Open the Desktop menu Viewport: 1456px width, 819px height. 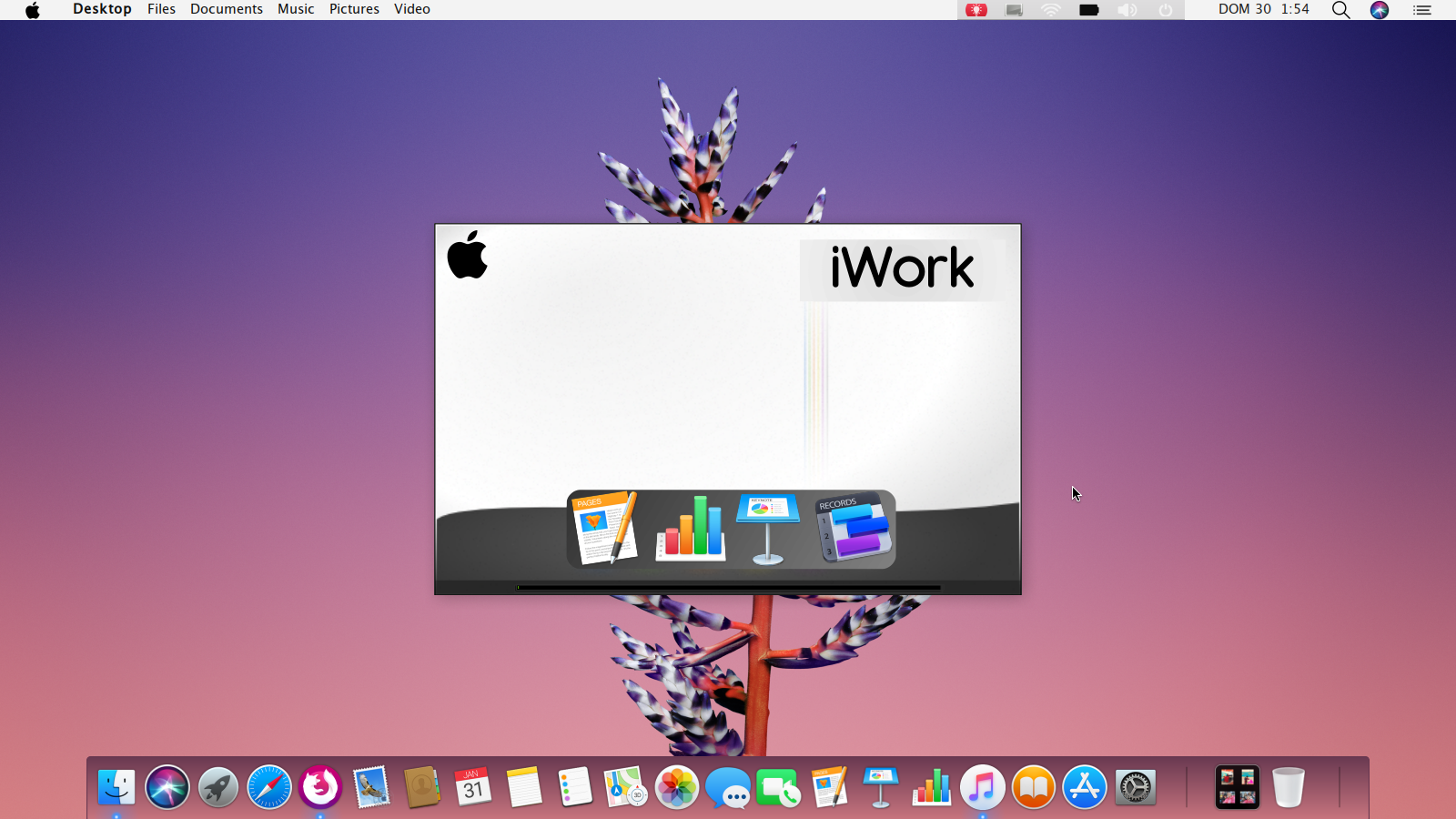click(102, 9)
